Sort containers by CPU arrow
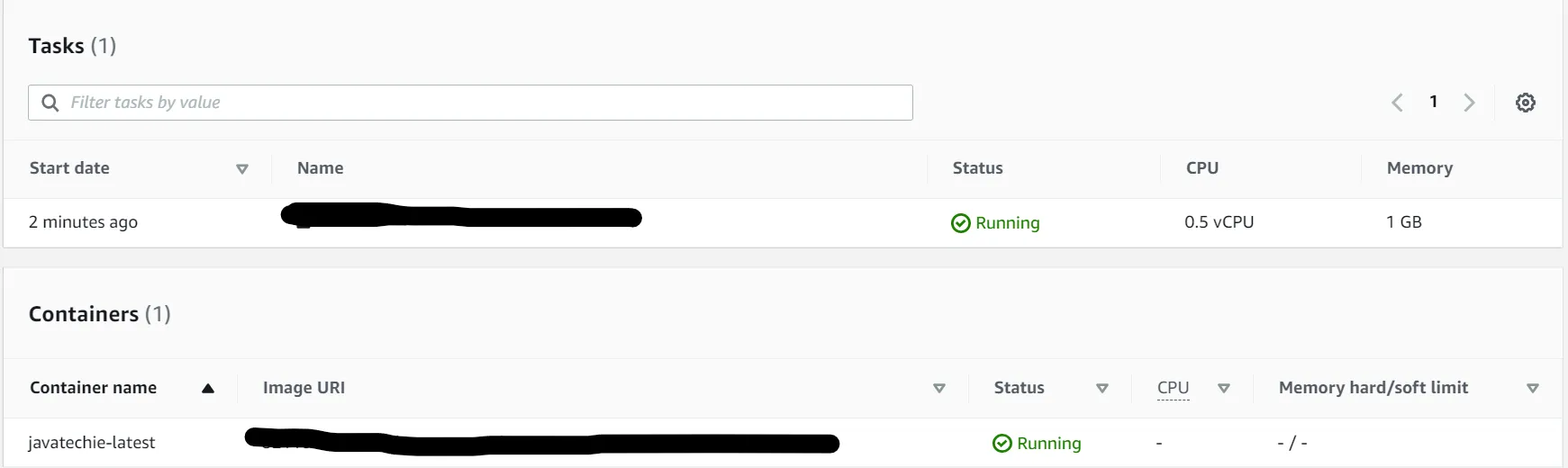The height and width of the screenshot is (468, 1568). tap(1223, 389)
